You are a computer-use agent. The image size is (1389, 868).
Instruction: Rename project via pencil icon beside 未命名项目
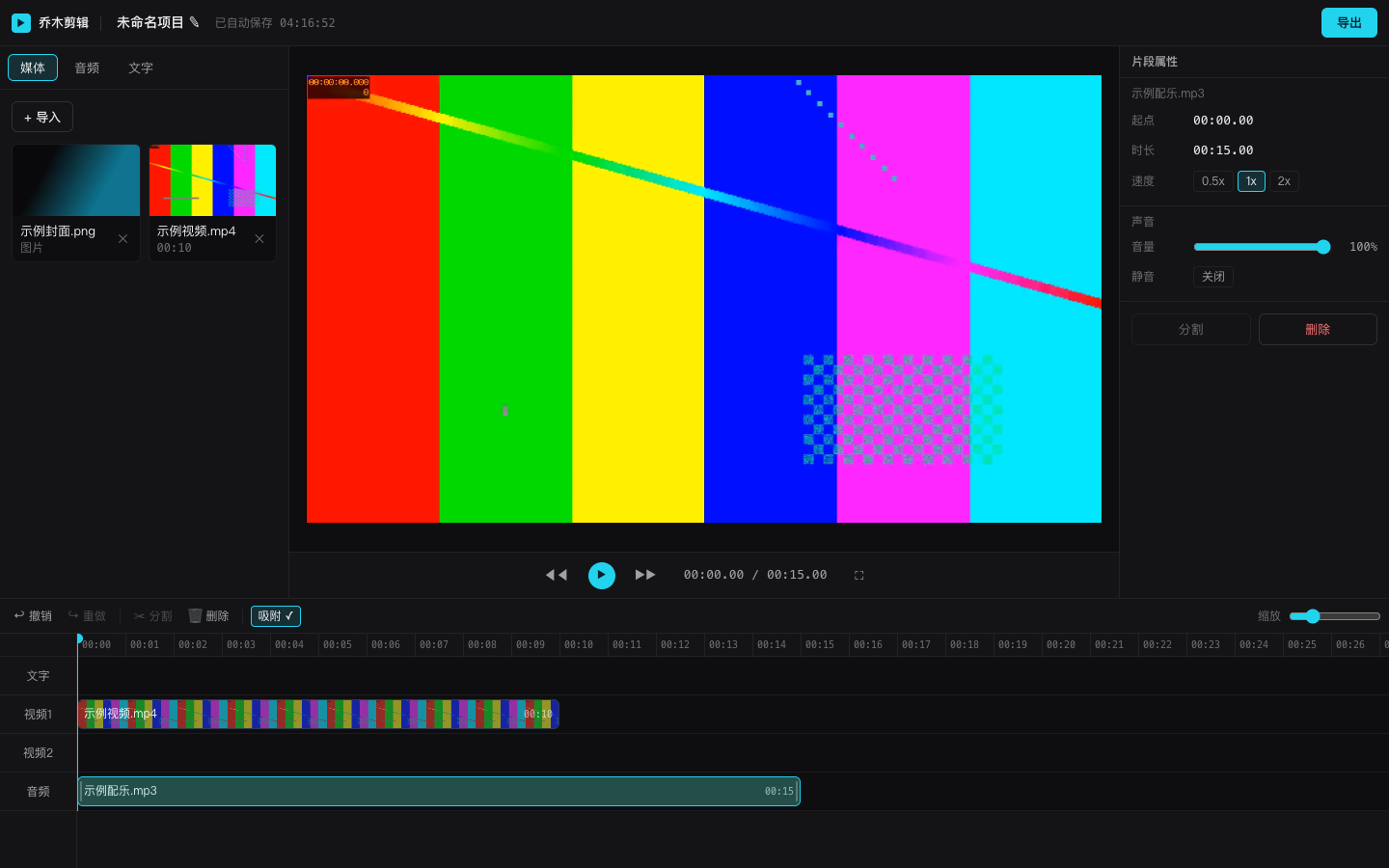194,22
